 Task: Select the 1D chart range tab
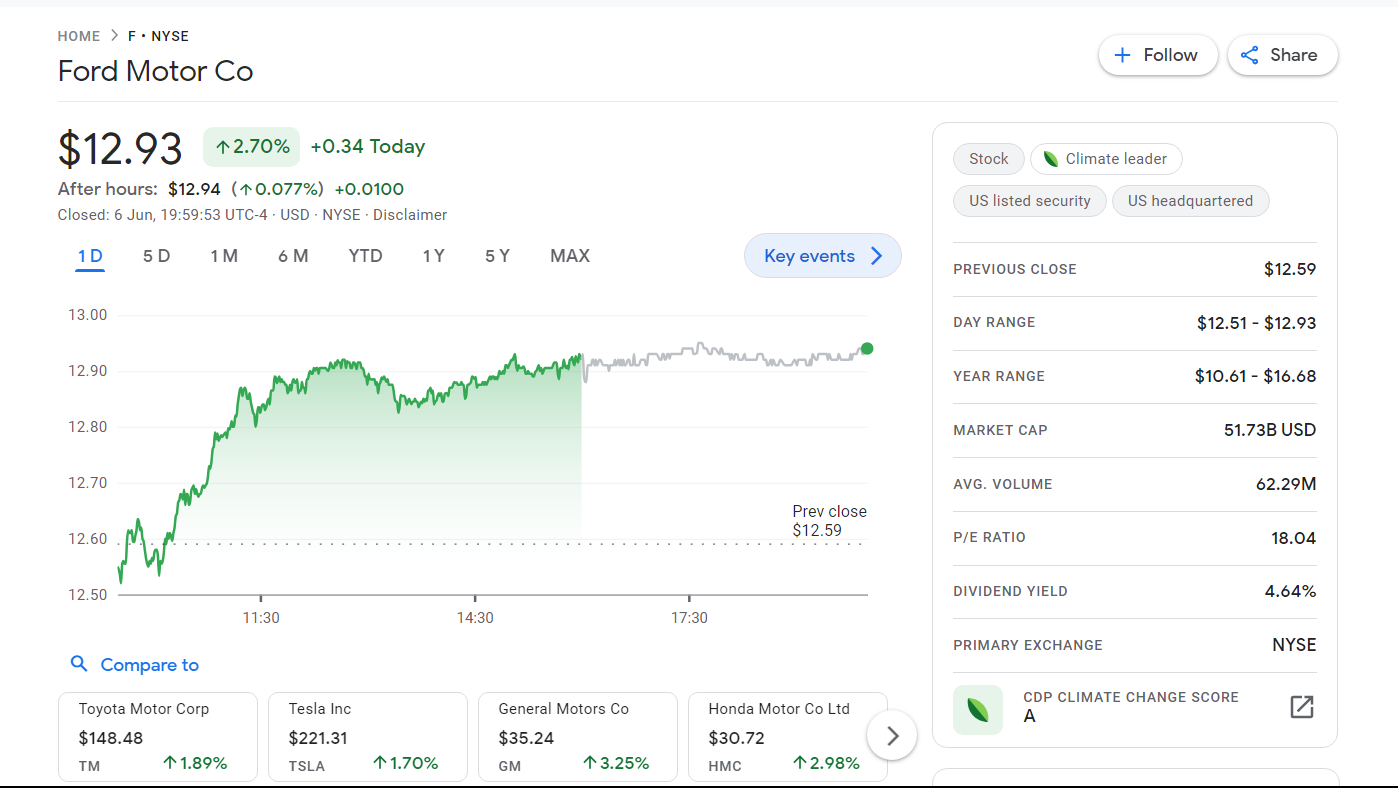(90, 256)
